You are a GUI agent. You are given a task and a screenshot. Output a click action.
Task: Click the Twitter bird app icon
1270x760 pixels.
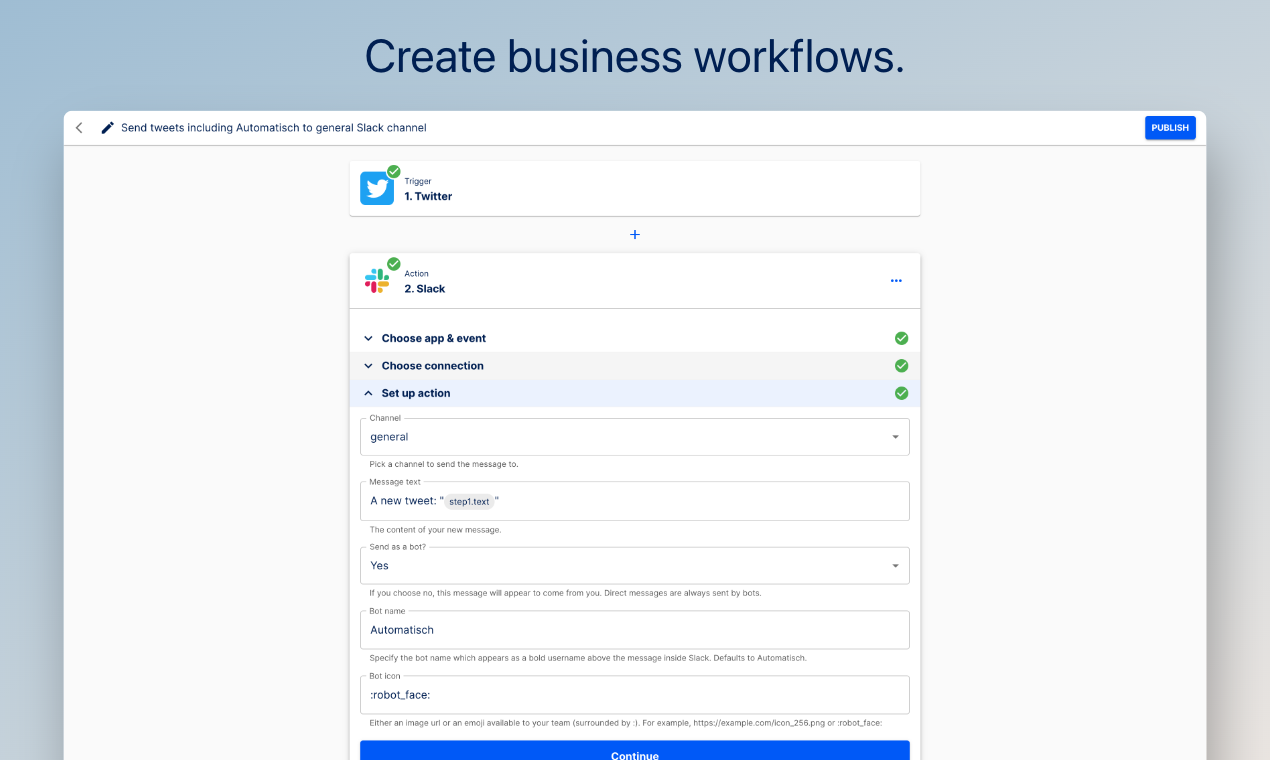377,188
